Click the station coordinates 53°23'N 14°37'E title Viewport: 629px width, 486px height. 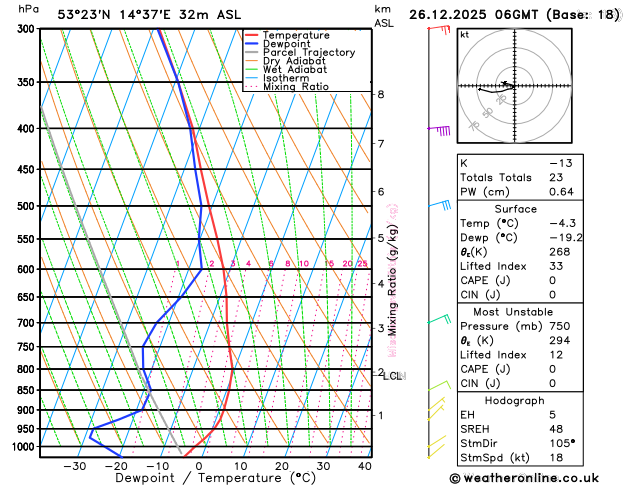coord(114,15)
